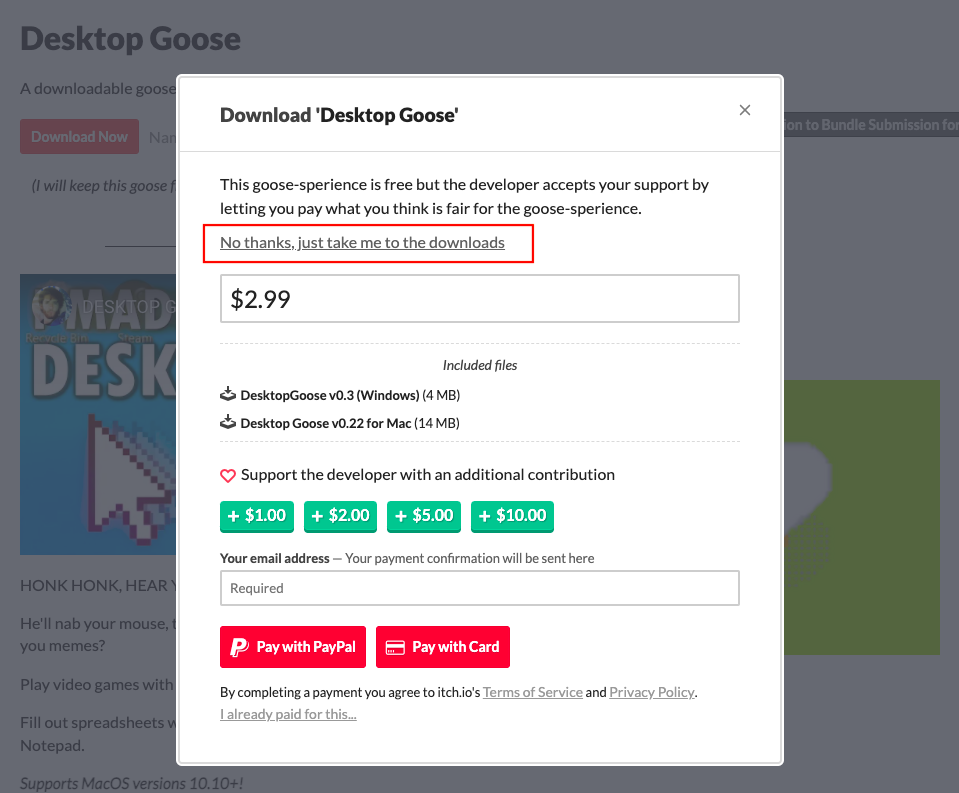Add $10.00 to the contribution
The image size is (959, 793).
pos(512,516)
